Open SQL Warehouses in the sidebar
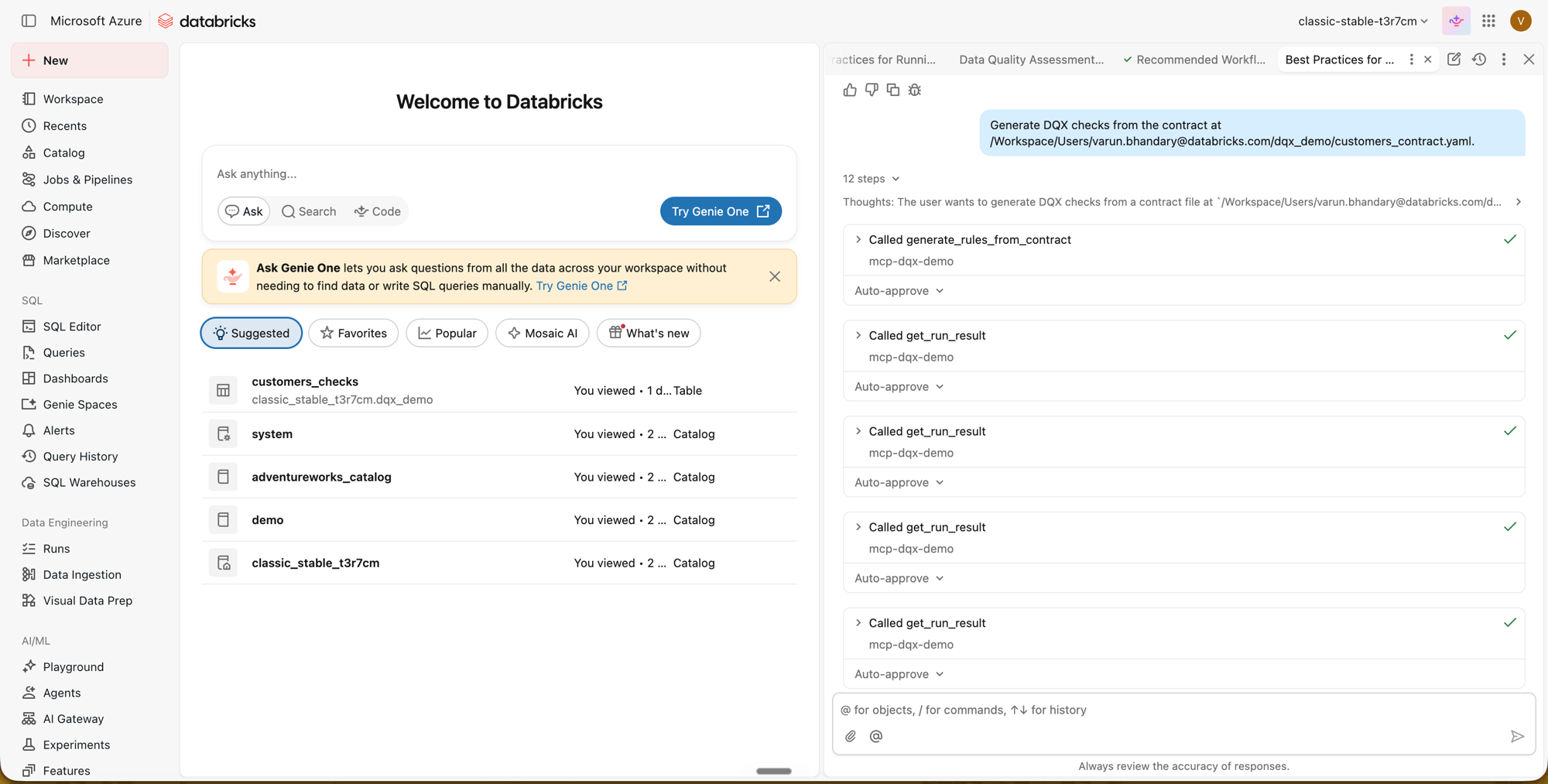 tap(89, 483)
